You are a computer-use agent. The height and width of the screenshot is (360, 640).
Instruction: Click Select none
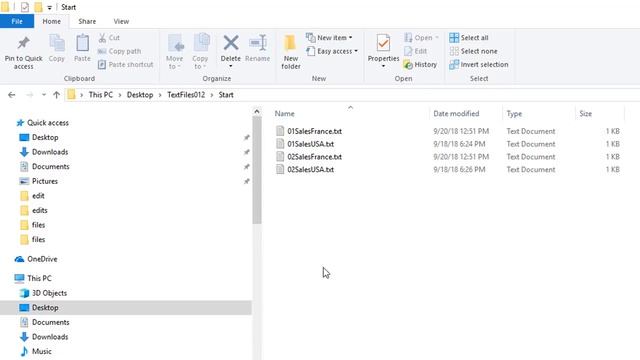click(473, 51)
